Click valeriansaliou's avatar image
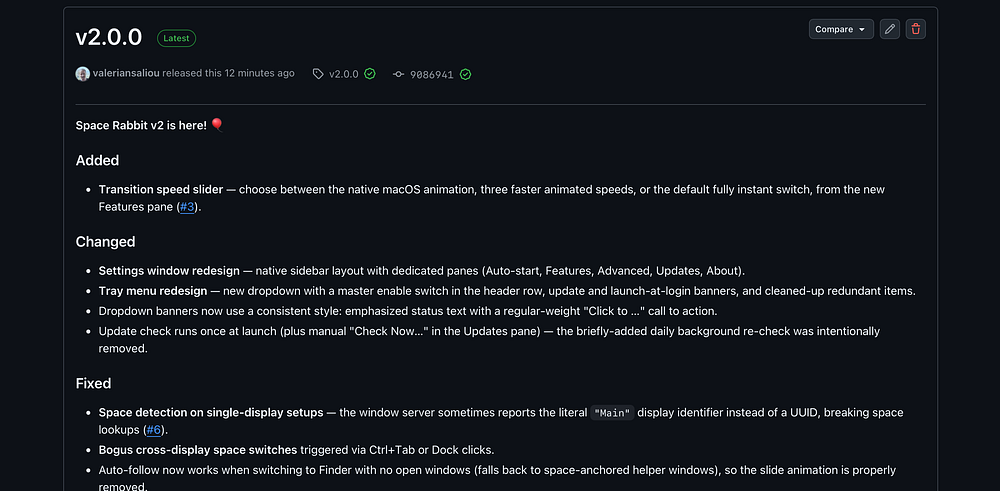This screenshot has width=1000, height=491. 82,74
